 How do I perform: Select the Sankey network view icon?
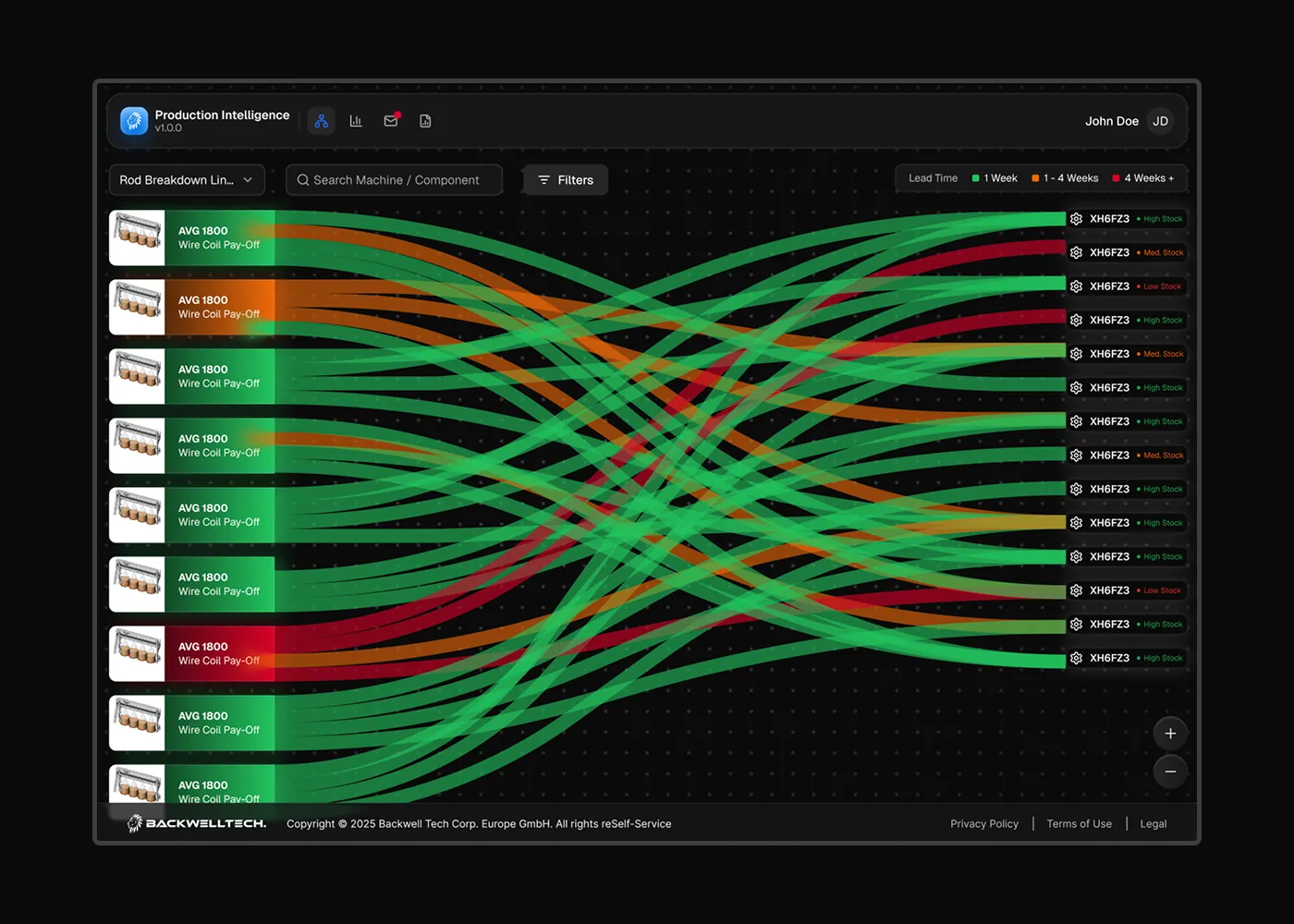[x=321, y=120]
